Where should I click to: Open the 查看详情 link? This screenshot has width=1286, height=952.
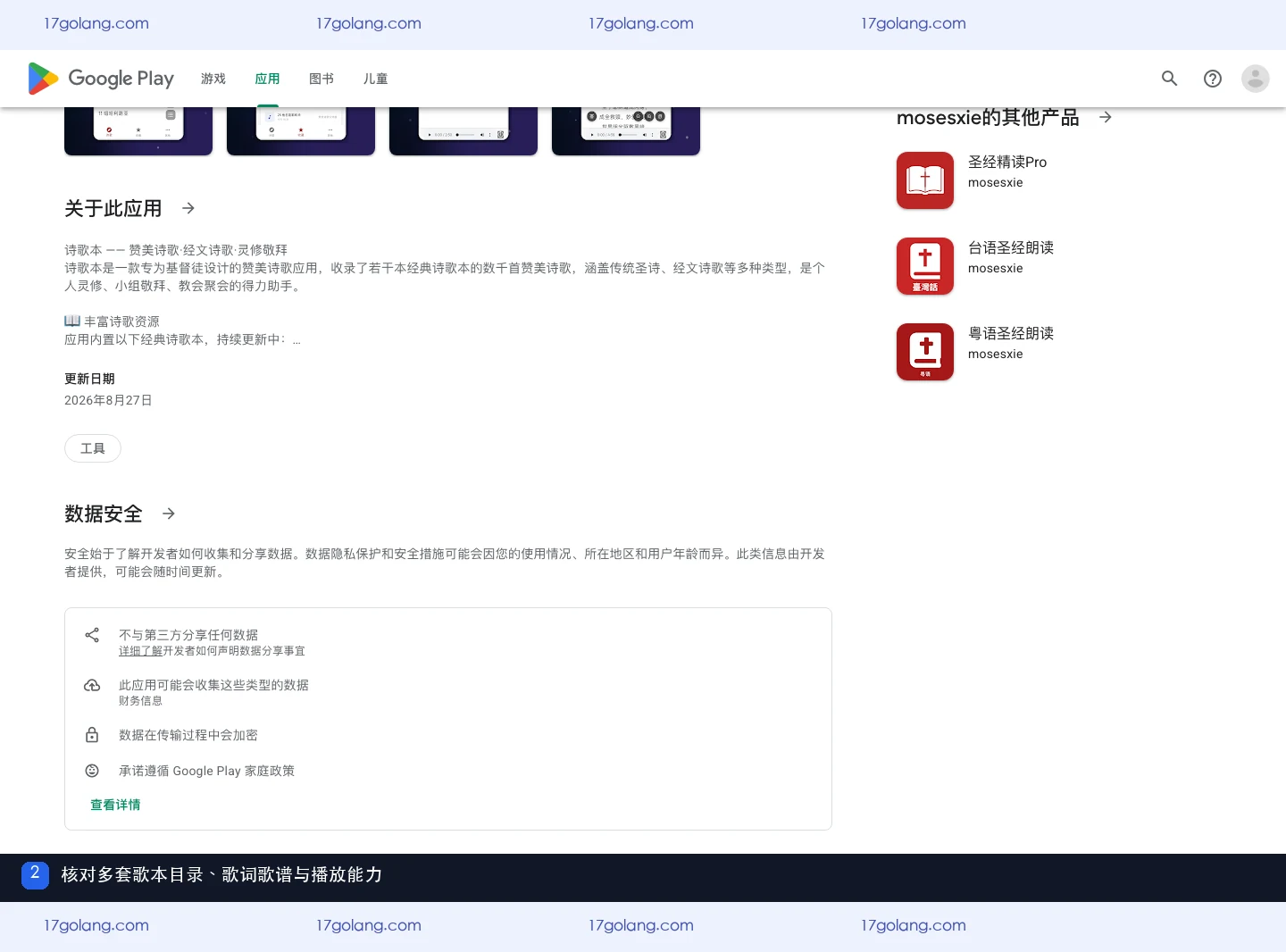tap(115, 805)
